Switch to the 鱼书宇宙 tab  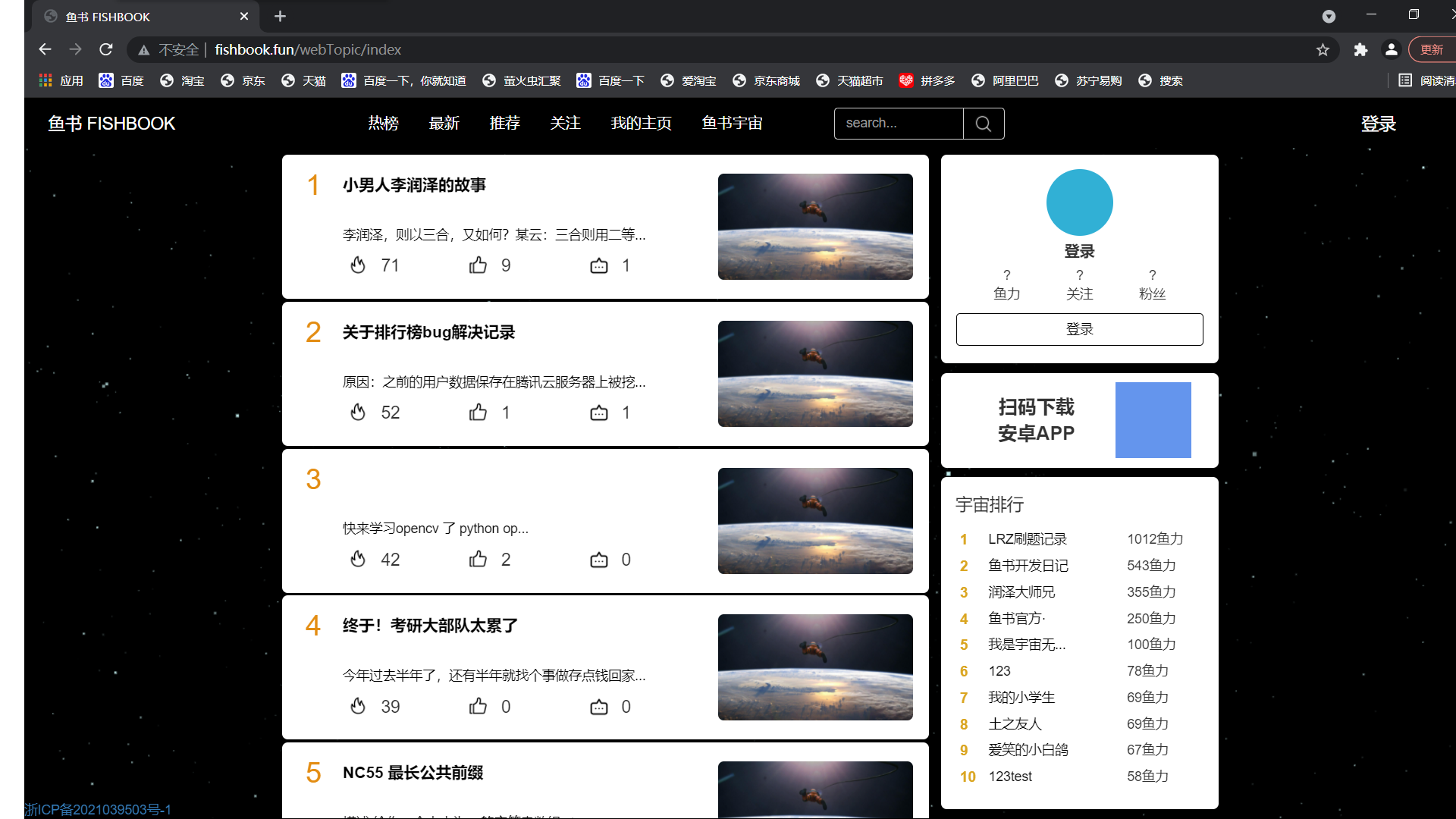coord(732,123)
